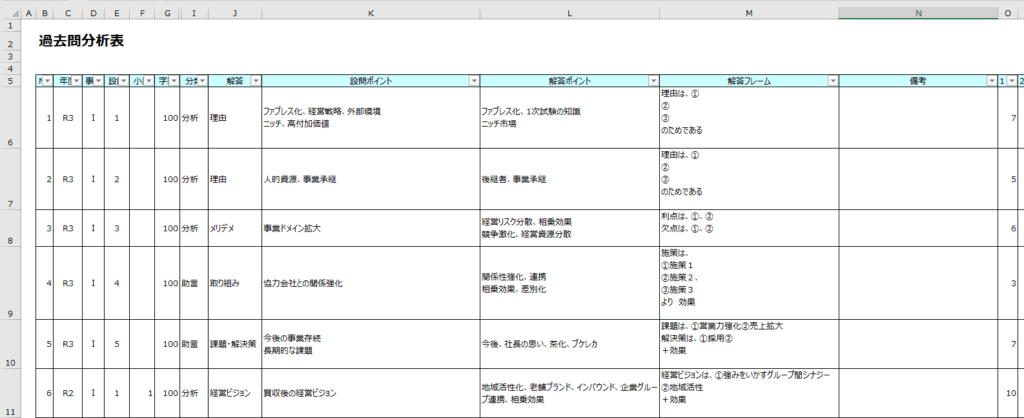Open the 解答ポイント filter dropdown arrow
The width and height of the screenshot is (1024, 418).
click(x=654, y=80)
